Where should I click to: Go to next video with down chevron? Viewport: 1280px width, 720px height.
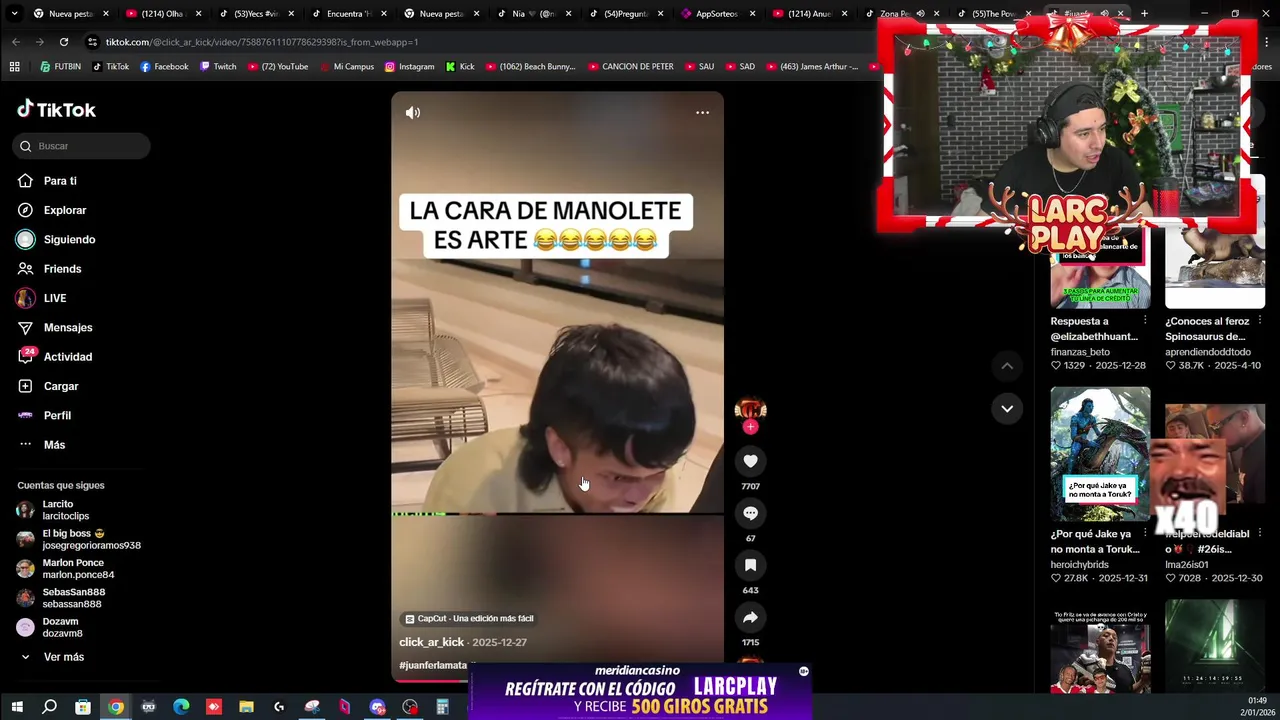tap(1007, 408)
